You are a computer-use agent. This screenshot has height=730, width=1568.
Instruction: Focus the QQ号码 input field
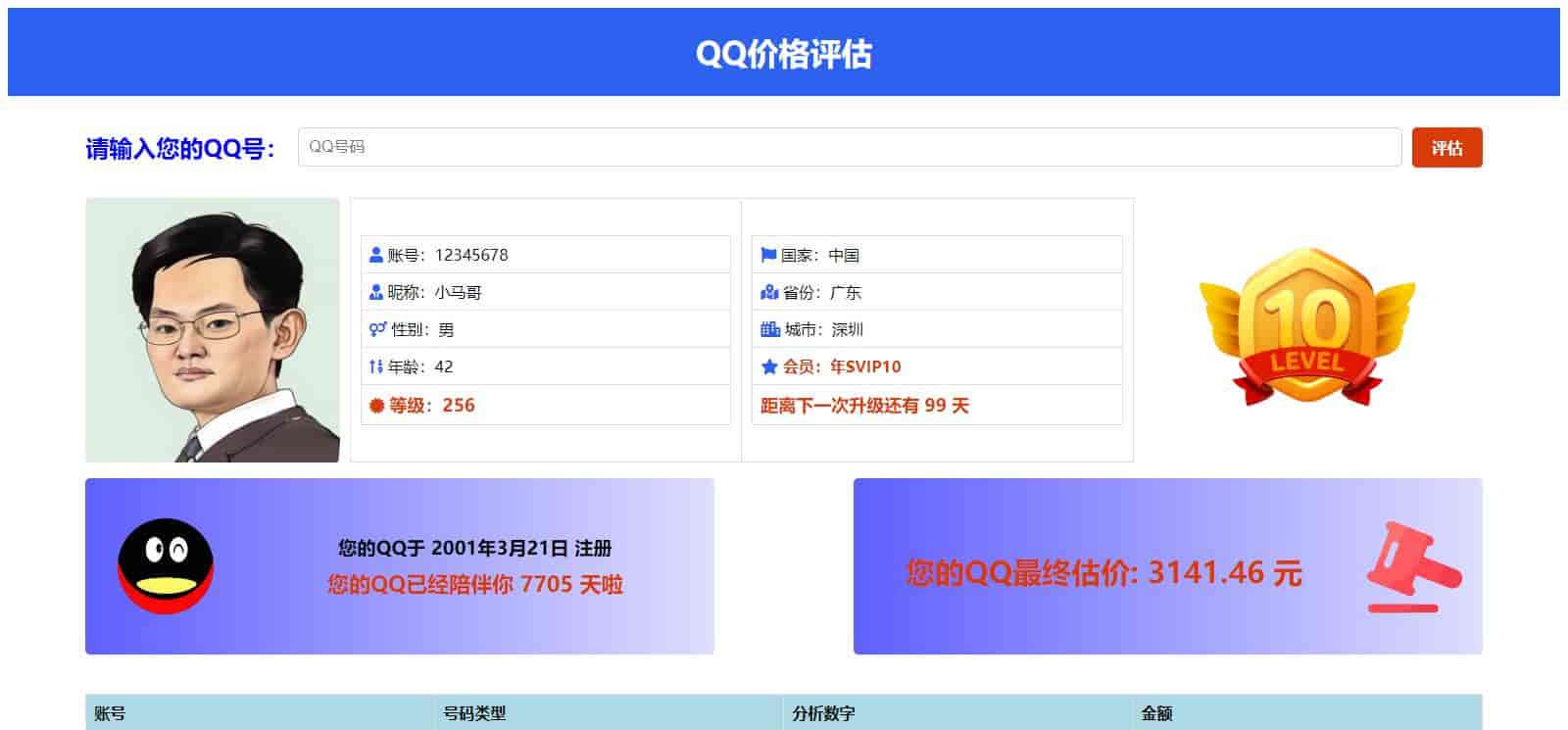850,147
